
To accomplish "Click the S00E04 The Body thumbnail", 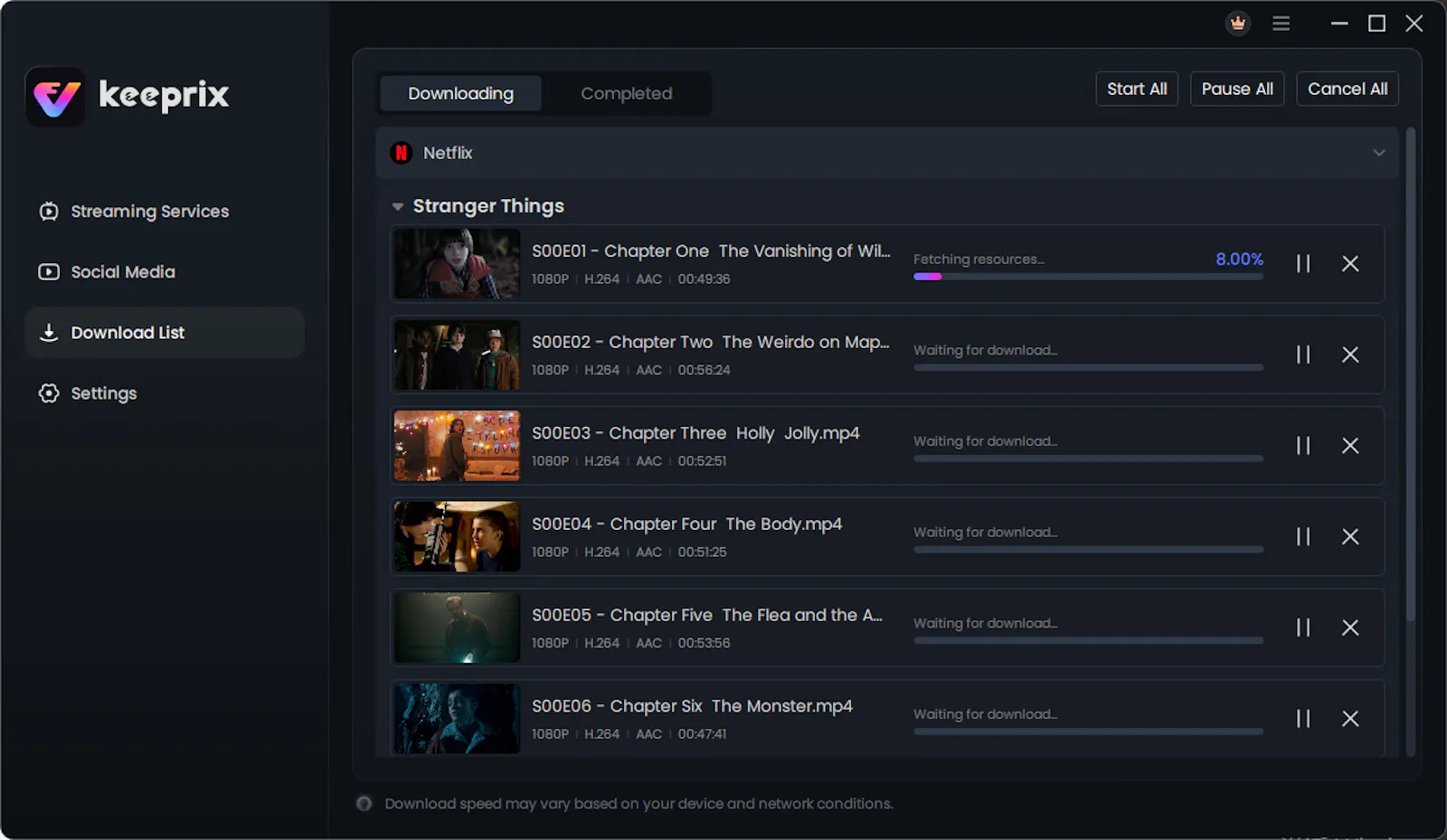I will pos(458,537).
